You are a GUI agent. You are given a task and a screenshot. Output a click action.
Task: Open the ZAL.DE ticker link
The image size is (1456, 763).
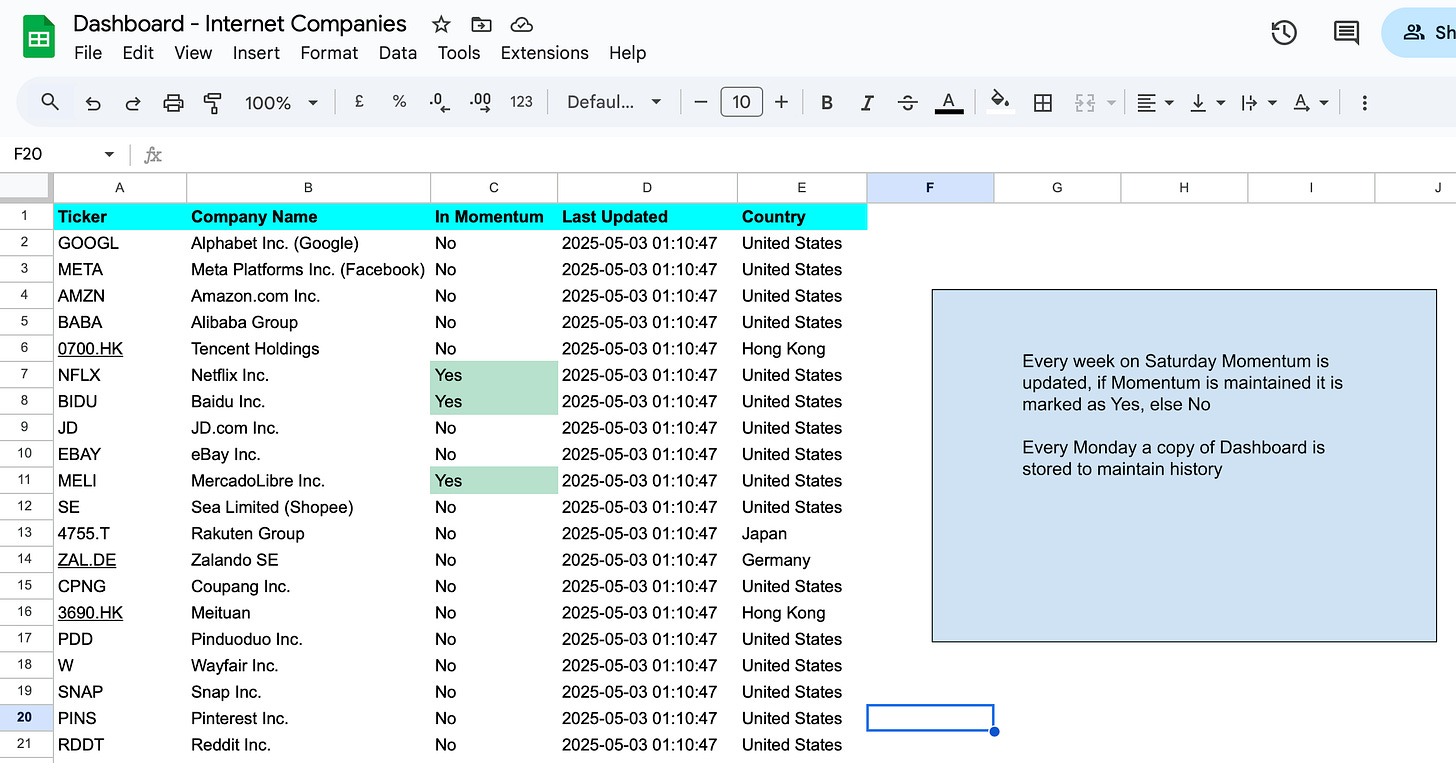87,560
